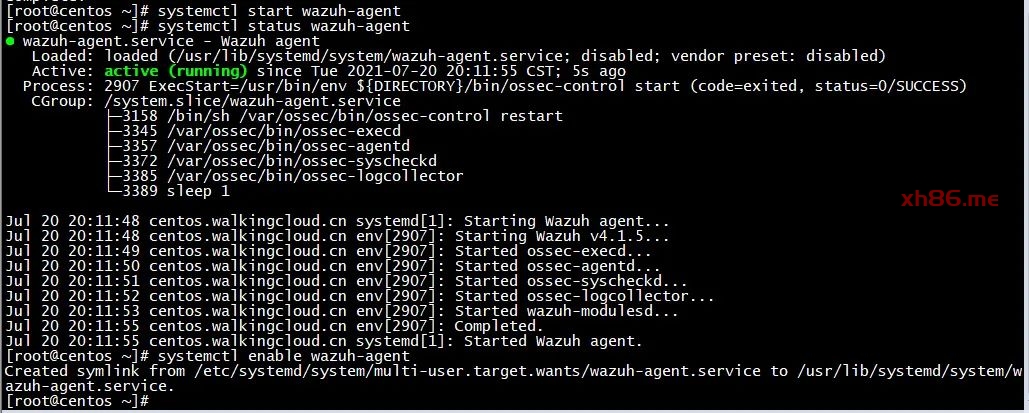The image size is (1029, 413).
Task: Select the ossec-execd process entry 3345
Action: pos(260,131)
